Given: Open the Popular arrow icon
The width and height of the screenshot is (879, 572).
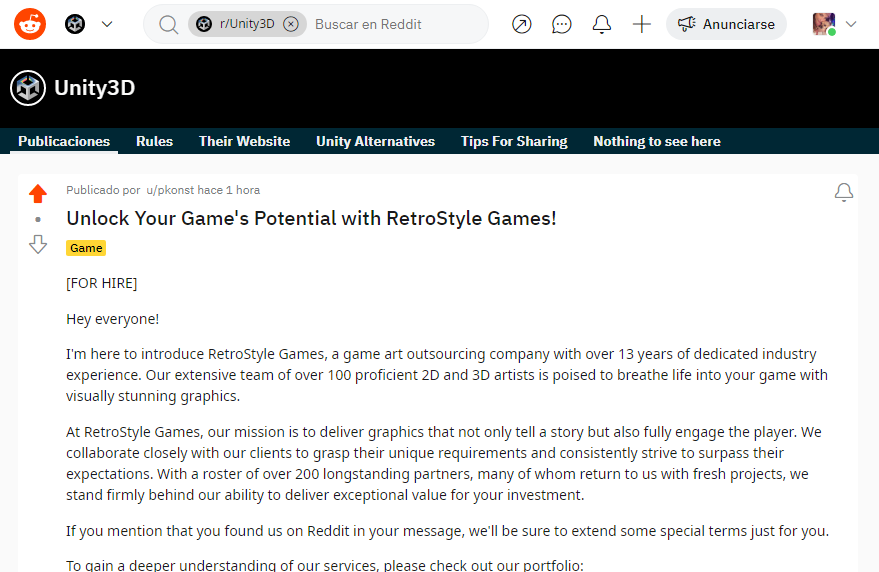Looking at the screenshot, I should point(522,24).
